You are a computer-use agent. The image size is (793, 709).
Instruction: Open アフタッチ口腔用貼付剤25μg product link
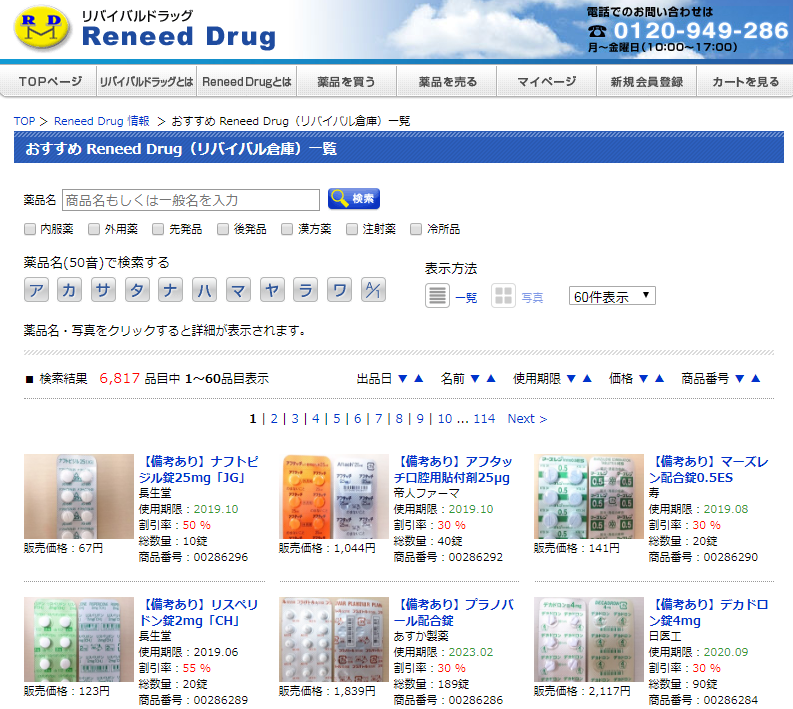(453, 469)
